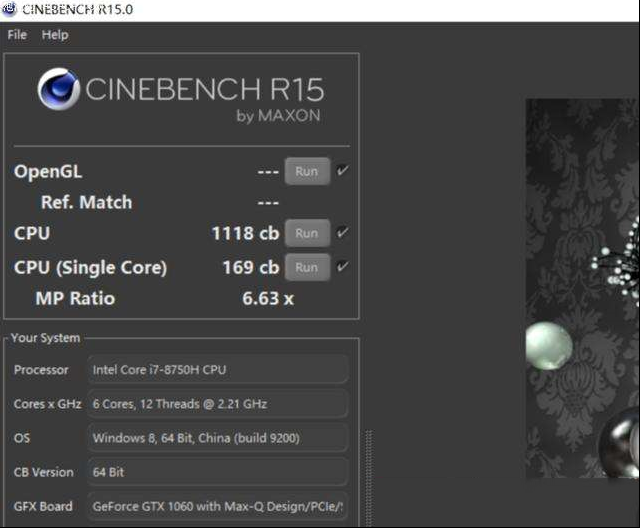Run the OpenGL benchmark
This screenshot has height=528, width=640.
pyautogui.click(x=307, y=171)
